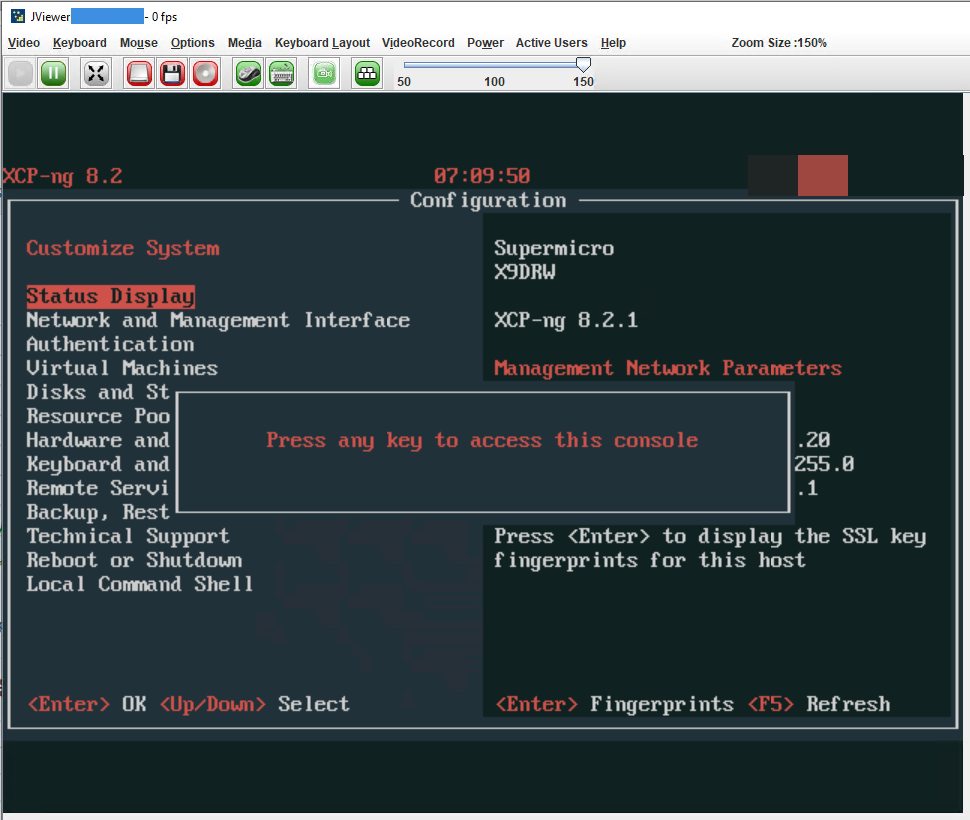Toggle mouse cursor display icon
Screen dimensions: 970x820
(249, 74)
